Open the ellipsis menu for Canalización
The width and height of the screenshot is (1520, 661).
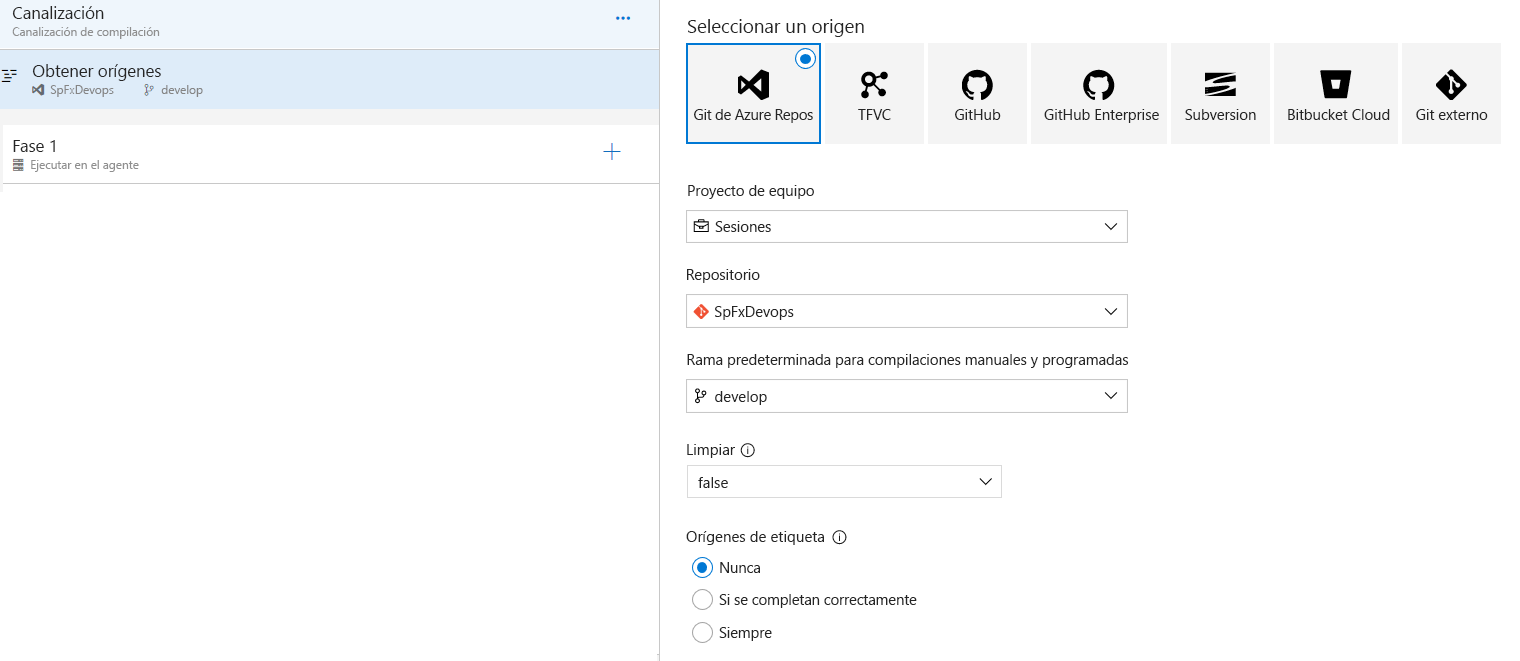coord(623,17)
